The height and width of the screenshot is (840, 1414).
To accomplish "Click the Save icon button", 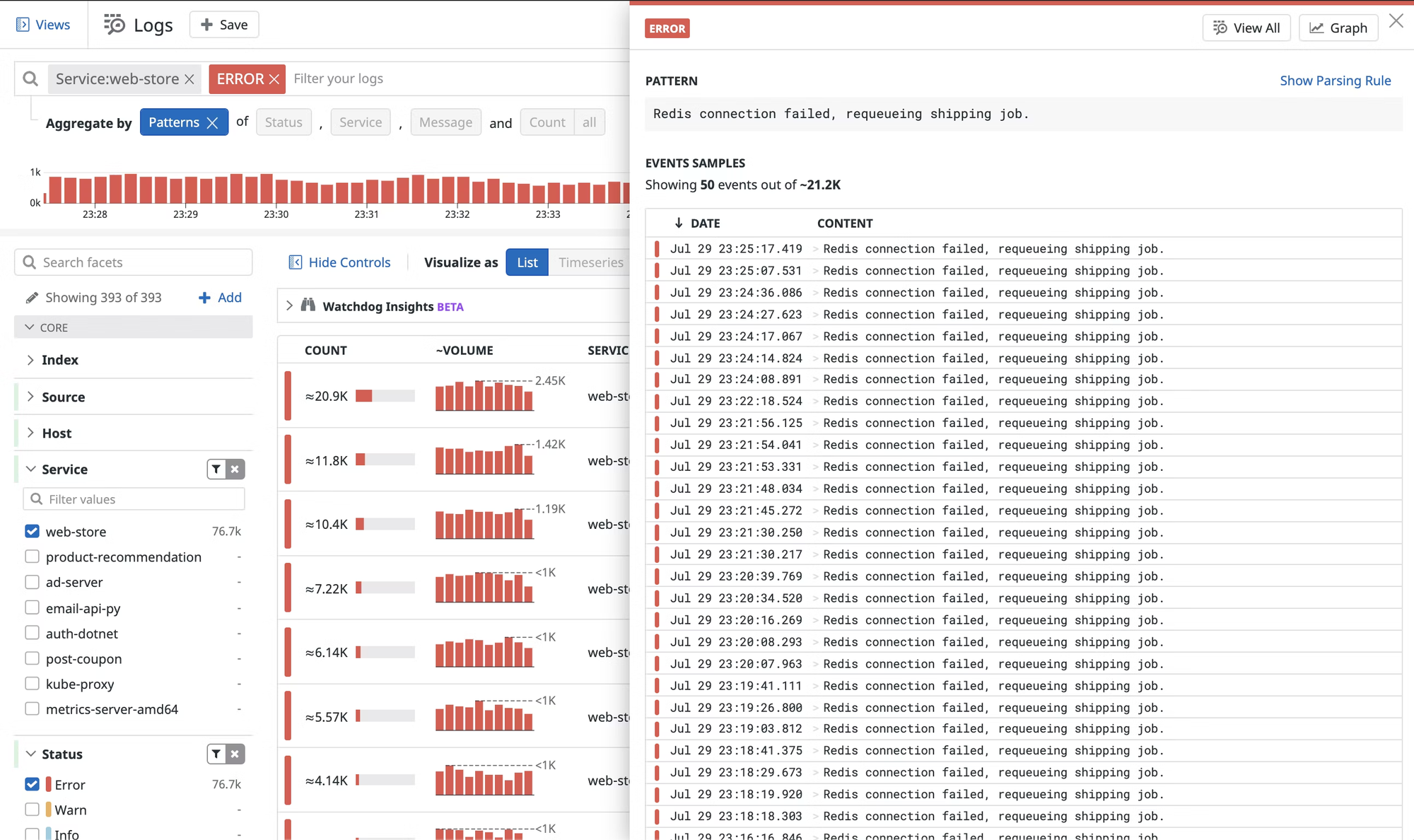I will [x=223, y=24].
